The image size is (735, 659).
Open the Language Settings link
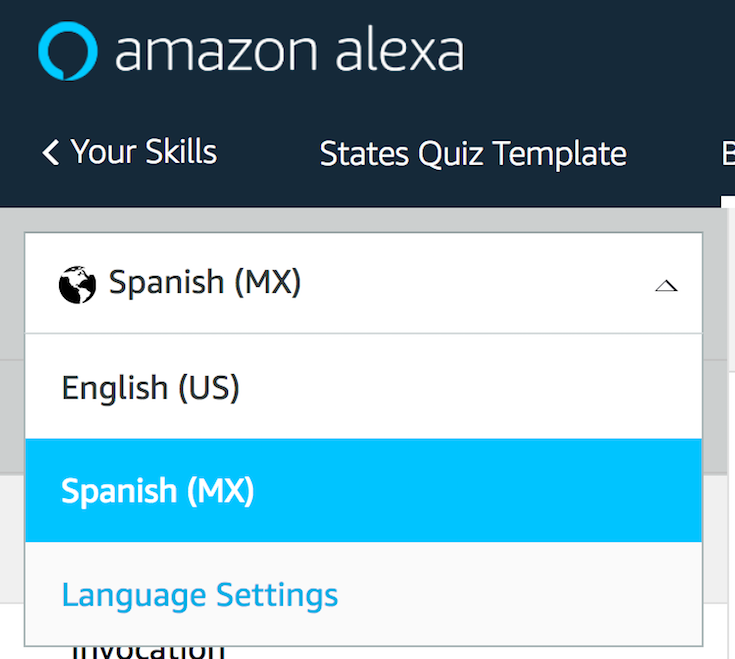(x=199, y=595)
